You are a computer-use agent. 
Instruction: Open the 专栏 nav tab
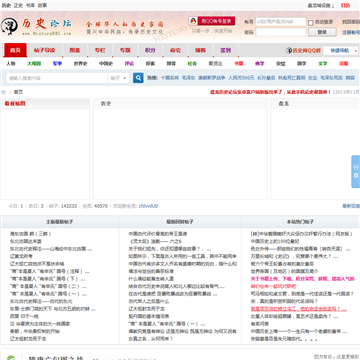point(100,50)
